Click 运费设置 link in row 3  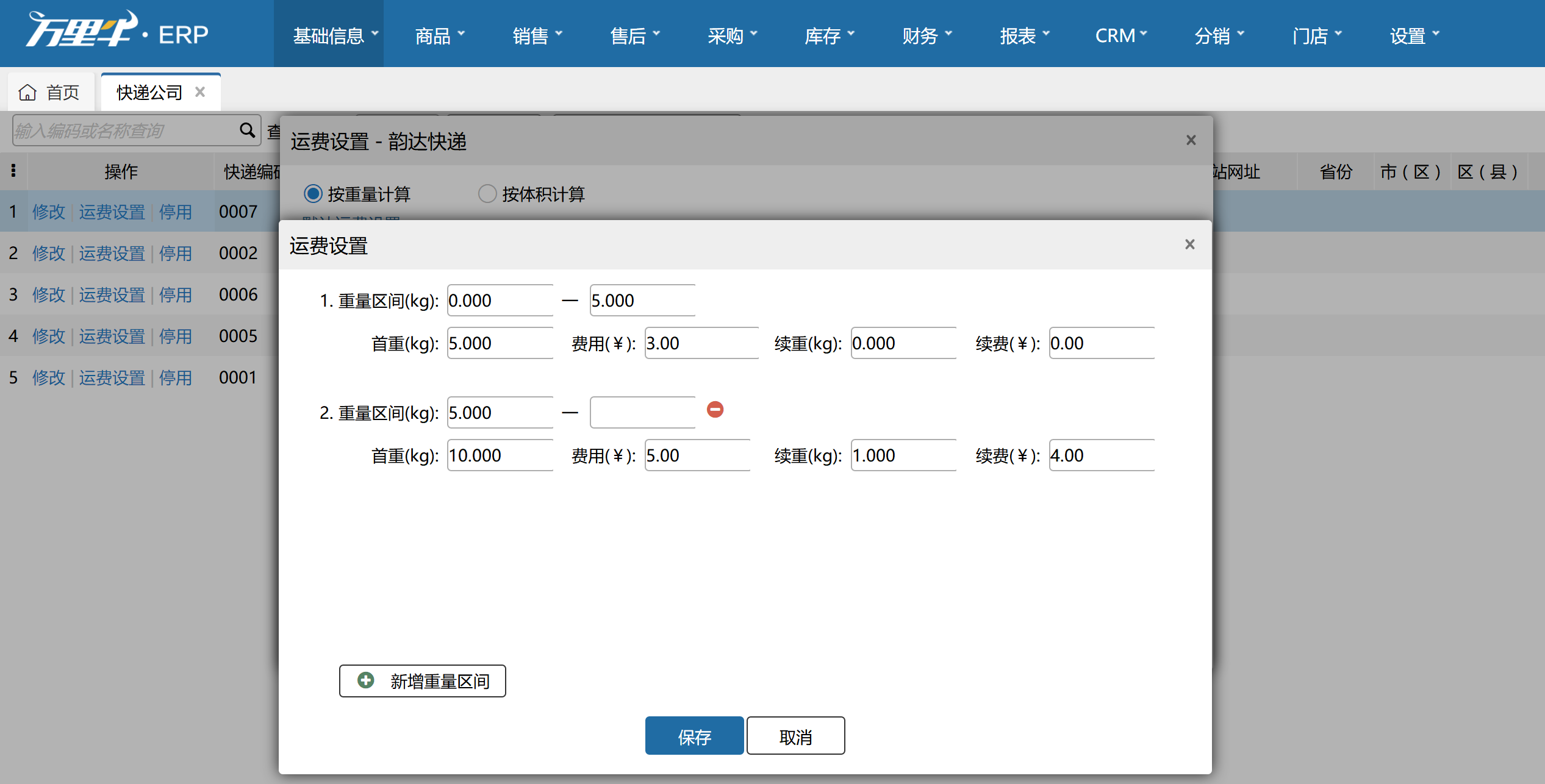click(112, 295)
